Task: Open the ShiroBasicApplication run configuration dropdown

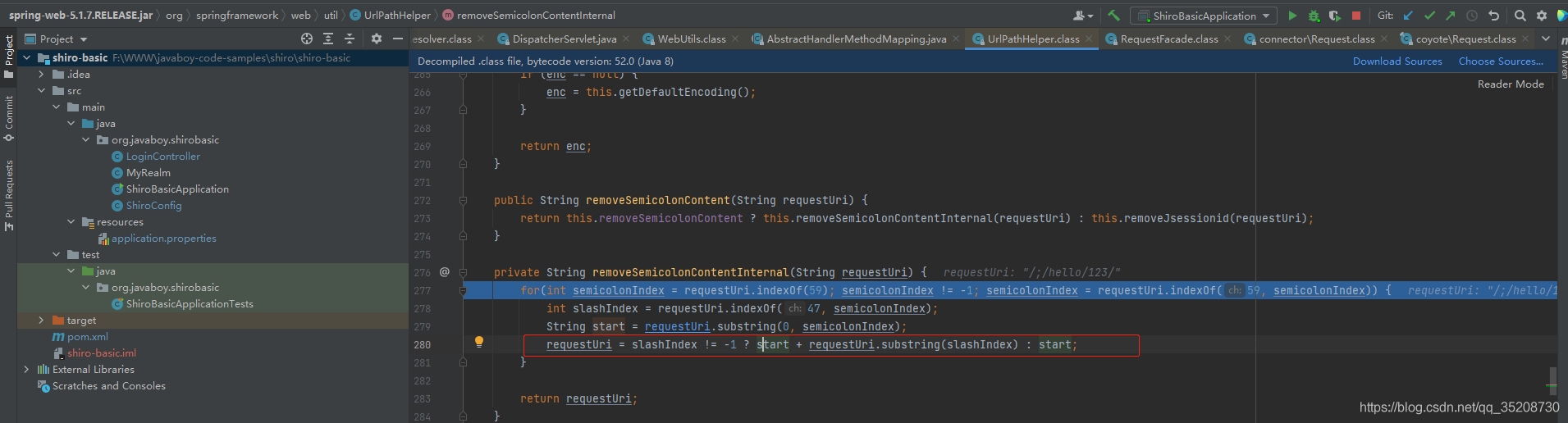Action: coord(1203,16)
